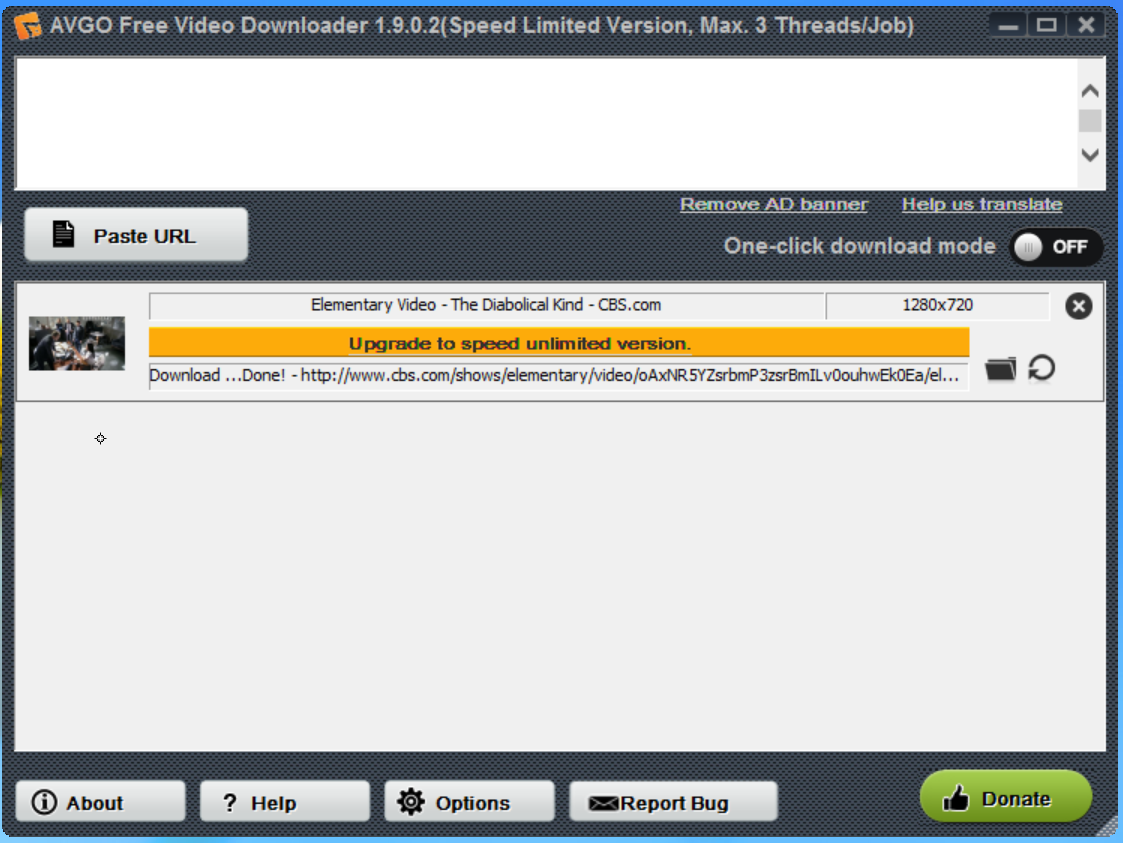
Task: Close the AVGO Free Video Downloader window
Action: pyautogui.click(x=1086, y=26)
